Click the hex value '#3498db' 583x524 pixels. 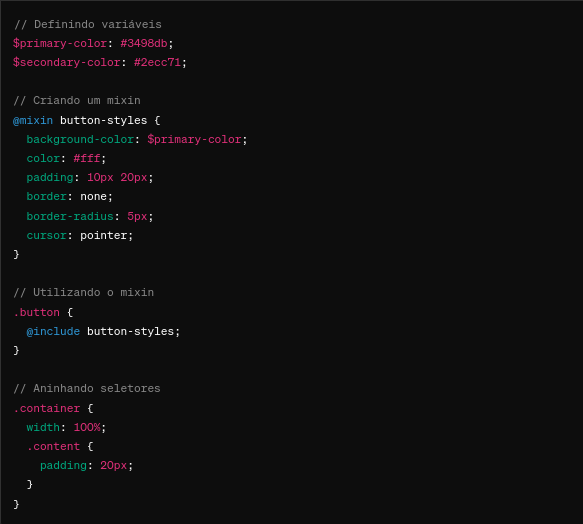(144, 44)
